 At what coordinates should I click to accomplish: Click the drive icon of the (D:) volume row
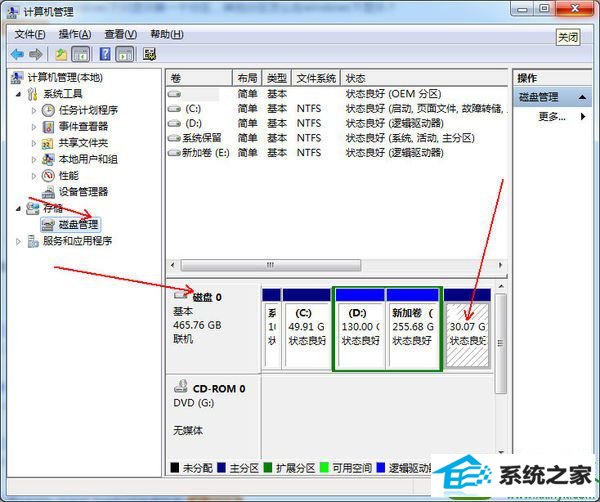pyautogui.click(x=174, y=123)
